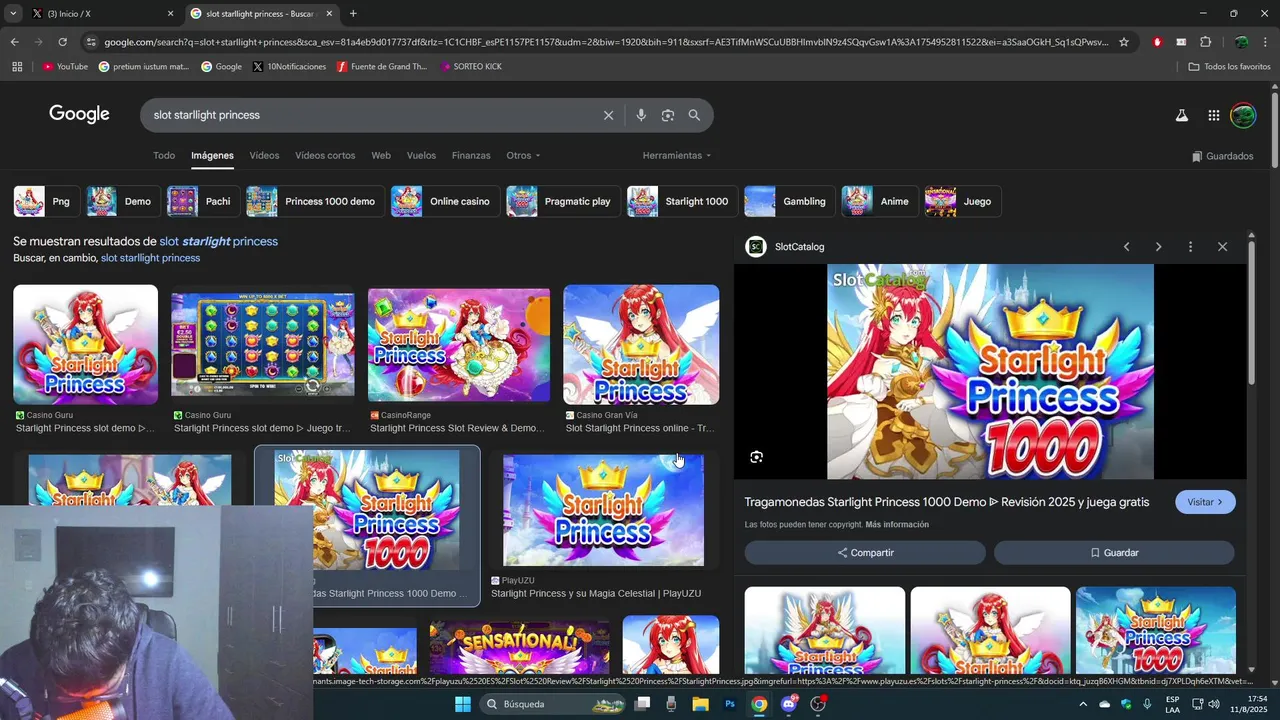Switch to the Finanzas tab
Viewport: 1280px width, 720px height.
(x=471, y=156)
